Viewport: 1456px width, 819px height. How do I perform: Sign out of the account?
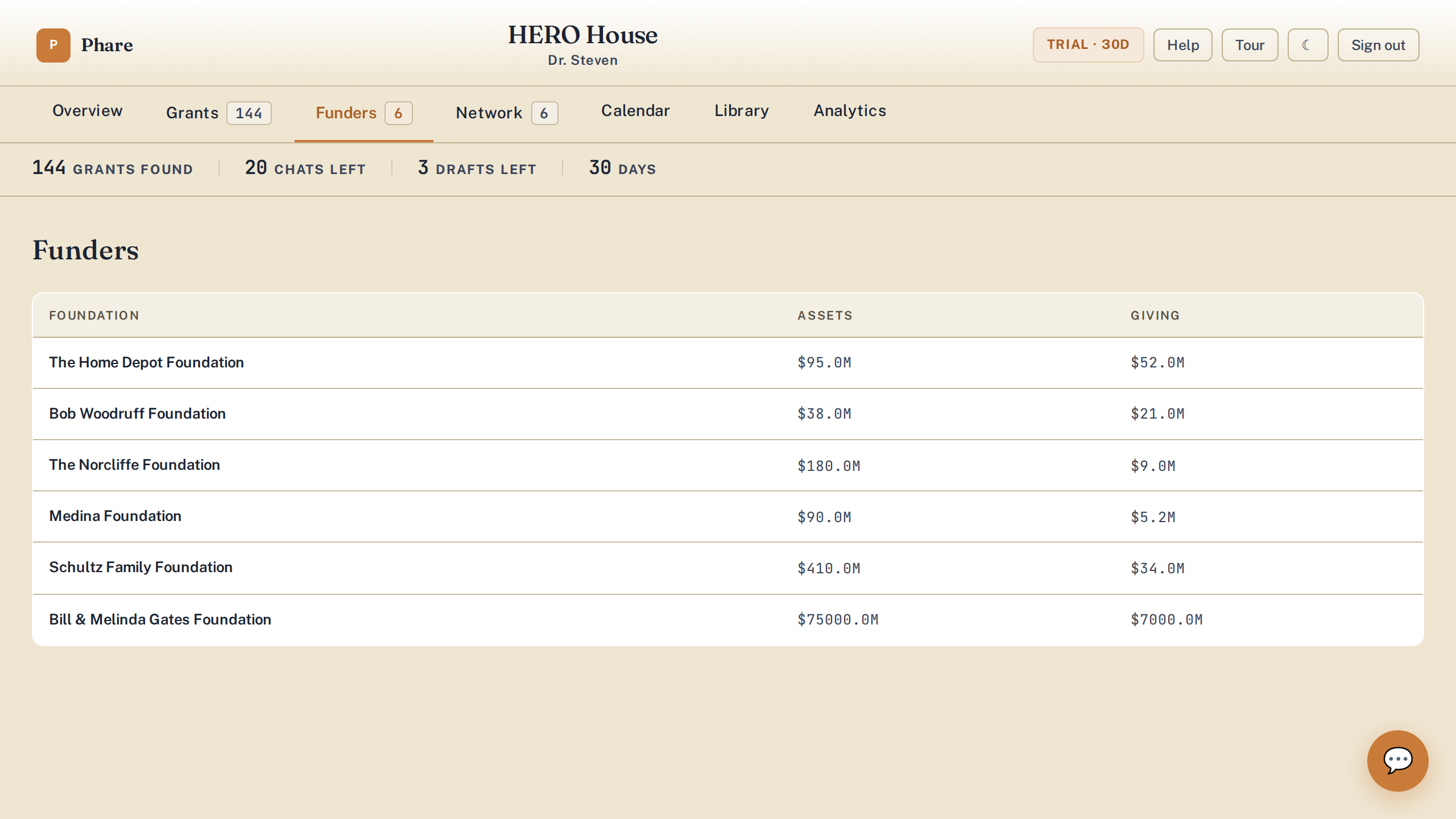1378,45
